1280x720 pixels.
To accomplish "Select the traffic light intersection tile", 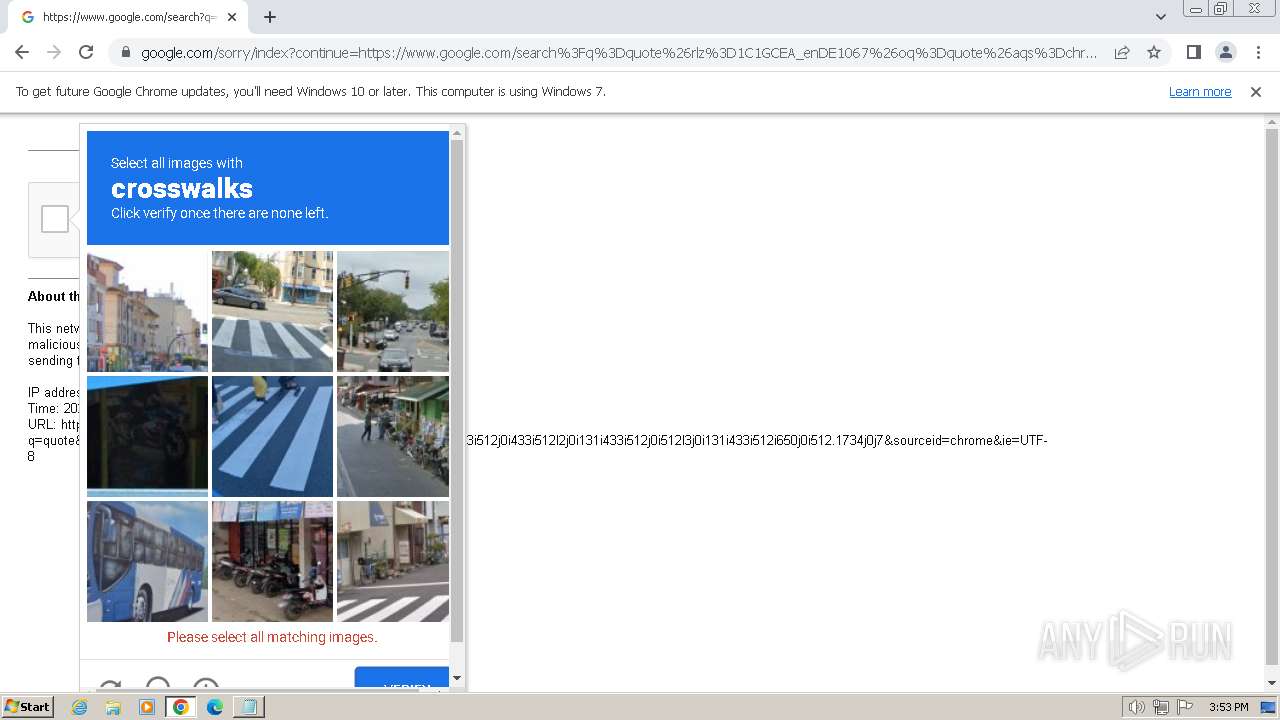I will pos(393,311).
